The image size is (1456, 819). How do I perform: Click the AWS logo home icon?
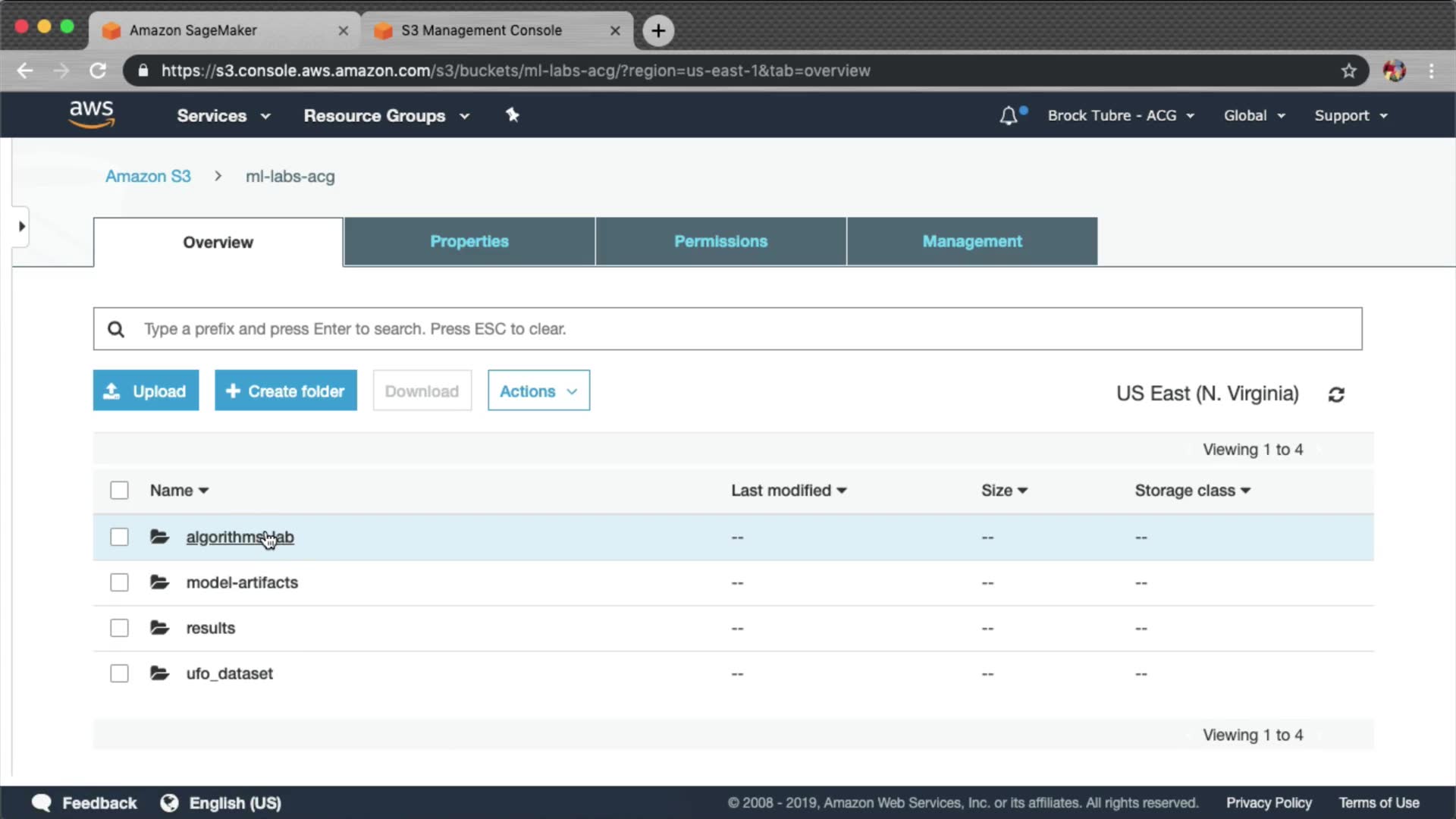(x=91, y=115)
